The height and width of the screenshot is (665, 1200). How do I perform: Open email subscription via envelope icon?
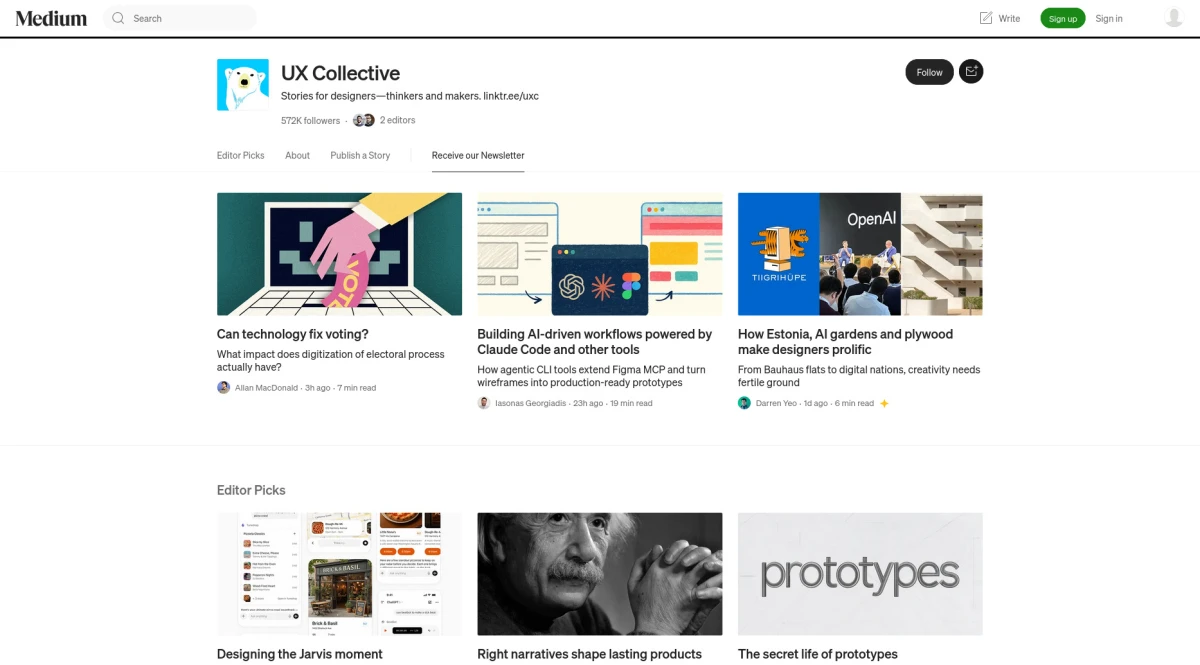point(970,71)
